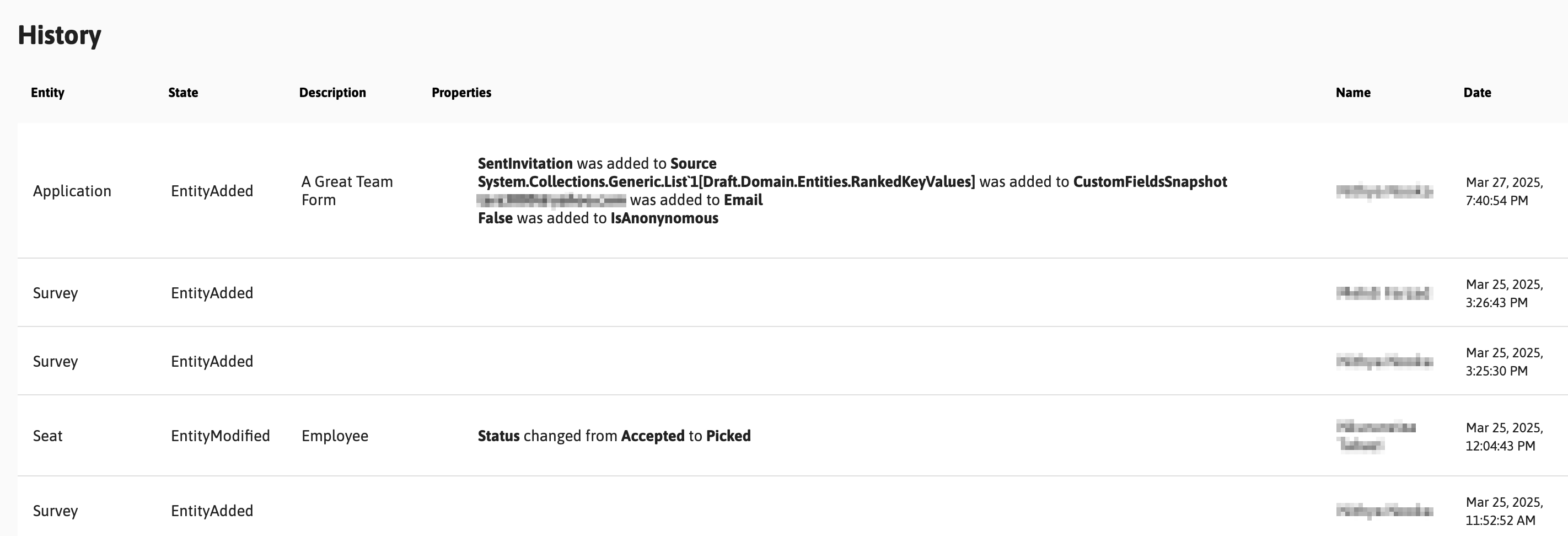The height and width of the screenshot is (536, 1568).
Task: Click 'Status changed from Accepted to Picked' text
Action: [x=614, y=436]
